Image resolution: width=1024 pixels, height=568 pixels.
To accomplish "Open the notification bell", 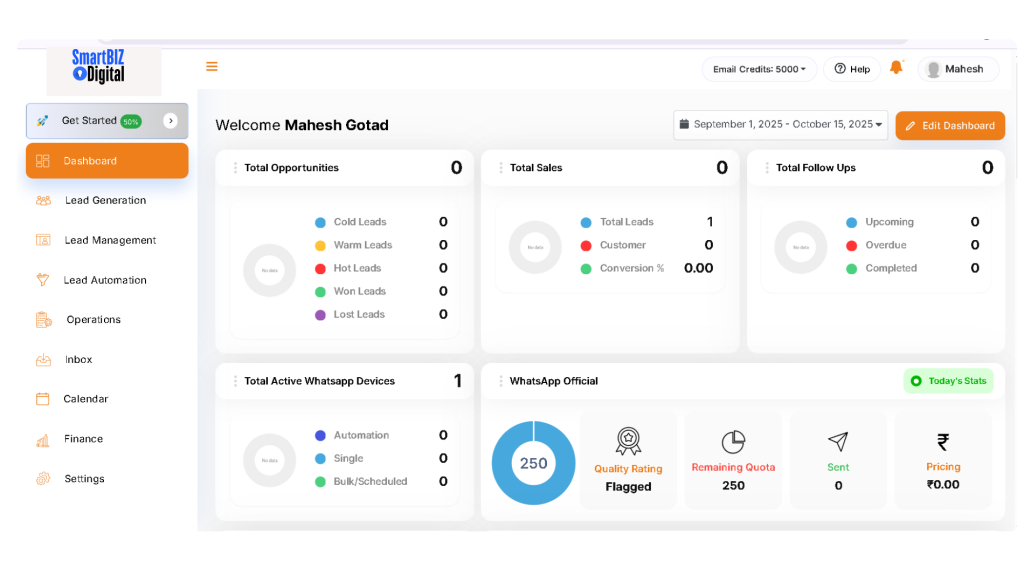I will tap(896, 68).
